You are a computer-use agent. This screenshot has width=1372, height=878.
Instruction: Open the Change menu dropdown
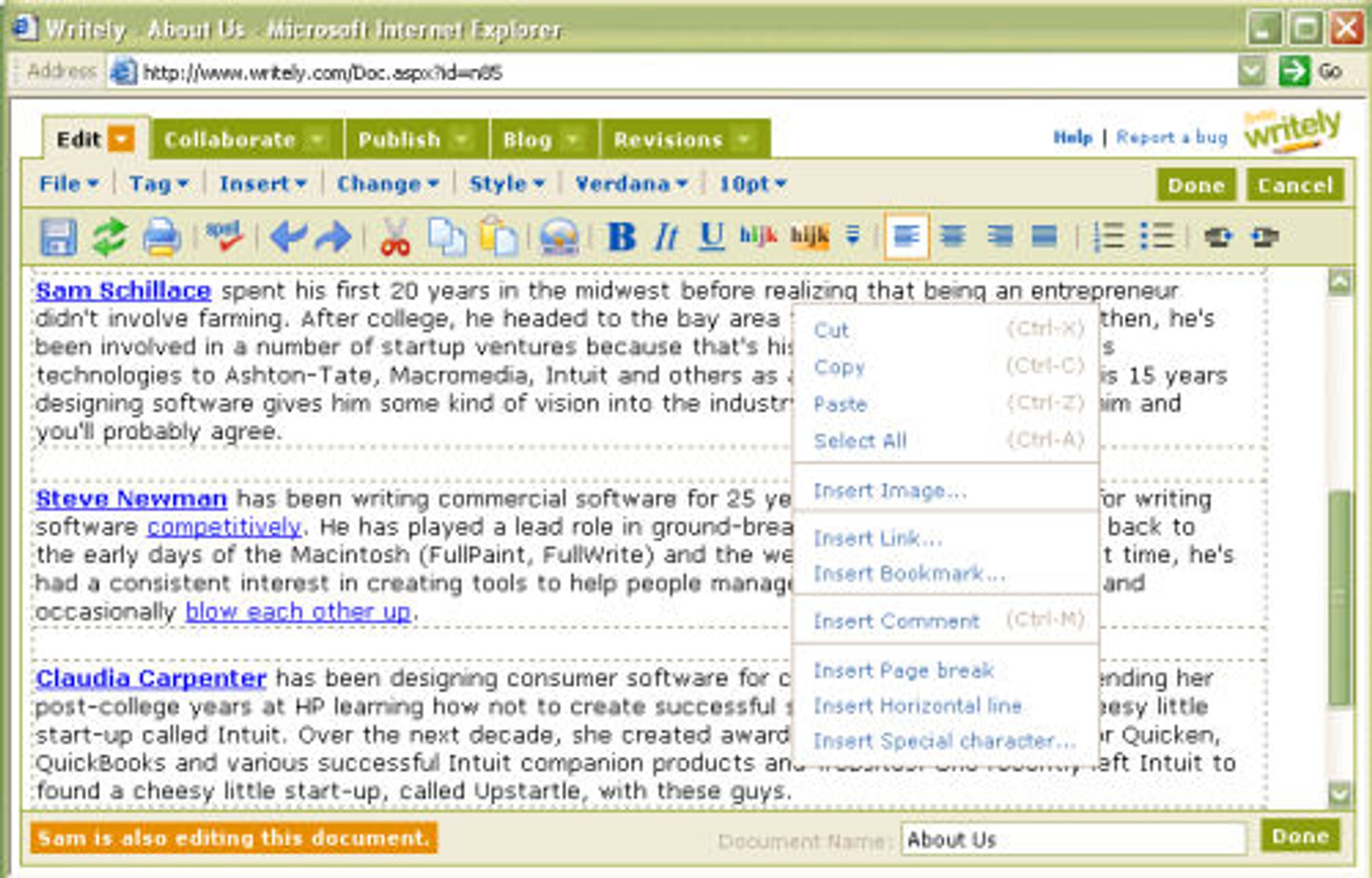click(388, 184)
